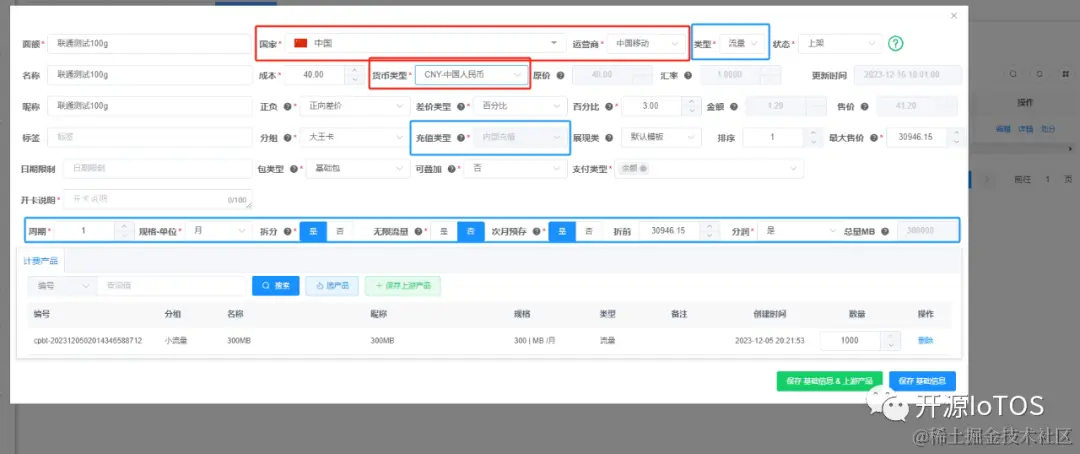Click the blue 保存 基础信息 button
Viewport: 1080px width, 454px height.
tap(922, 381)
